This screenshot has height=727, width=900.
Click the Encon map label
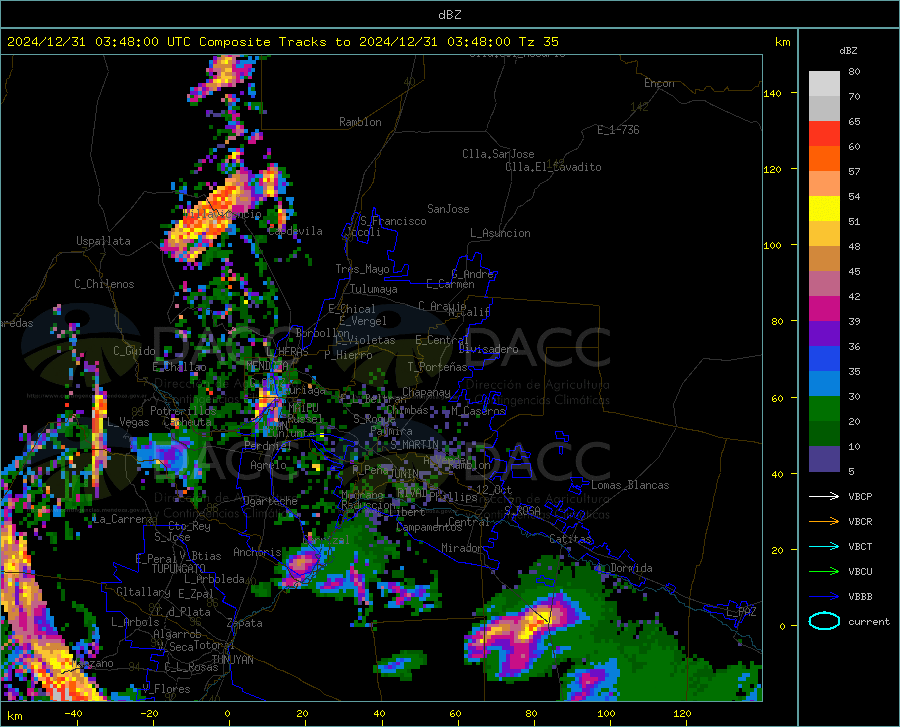coord(659,83)
